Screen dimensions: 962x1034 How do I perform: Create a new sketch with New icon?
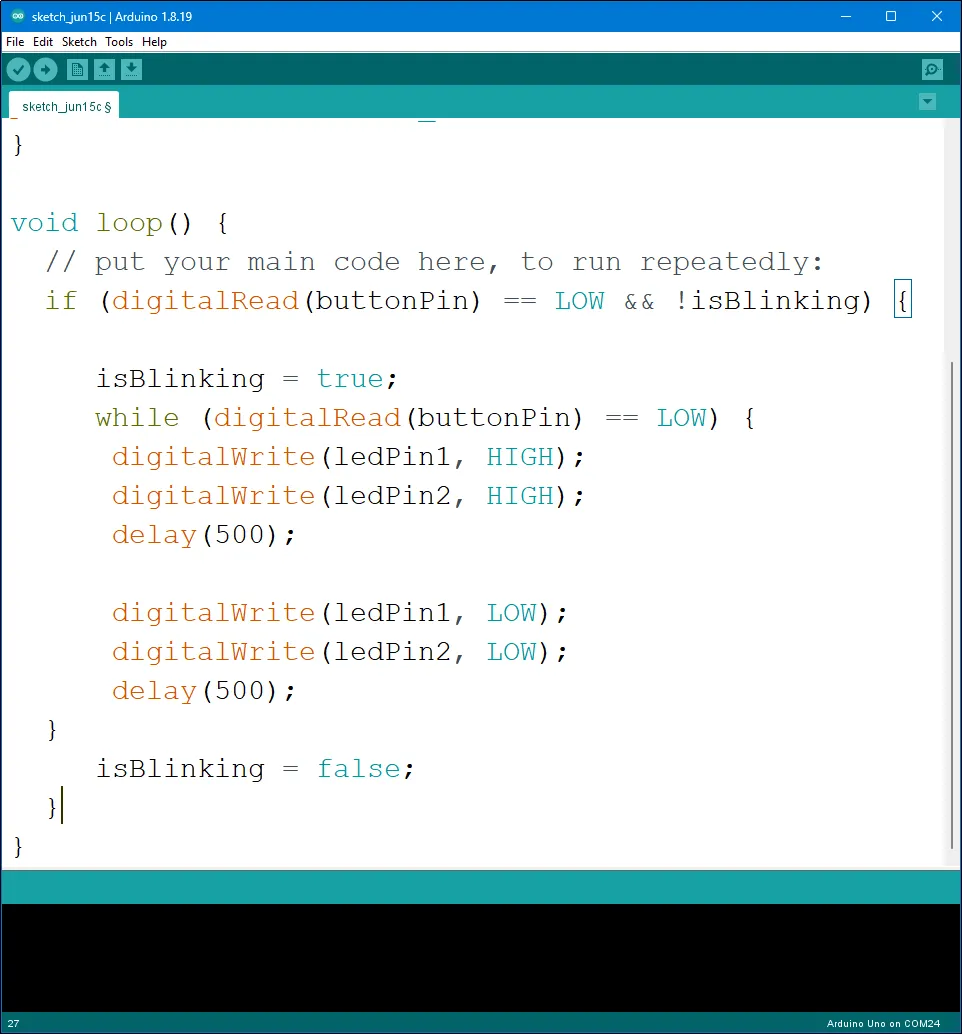point(77,69)
